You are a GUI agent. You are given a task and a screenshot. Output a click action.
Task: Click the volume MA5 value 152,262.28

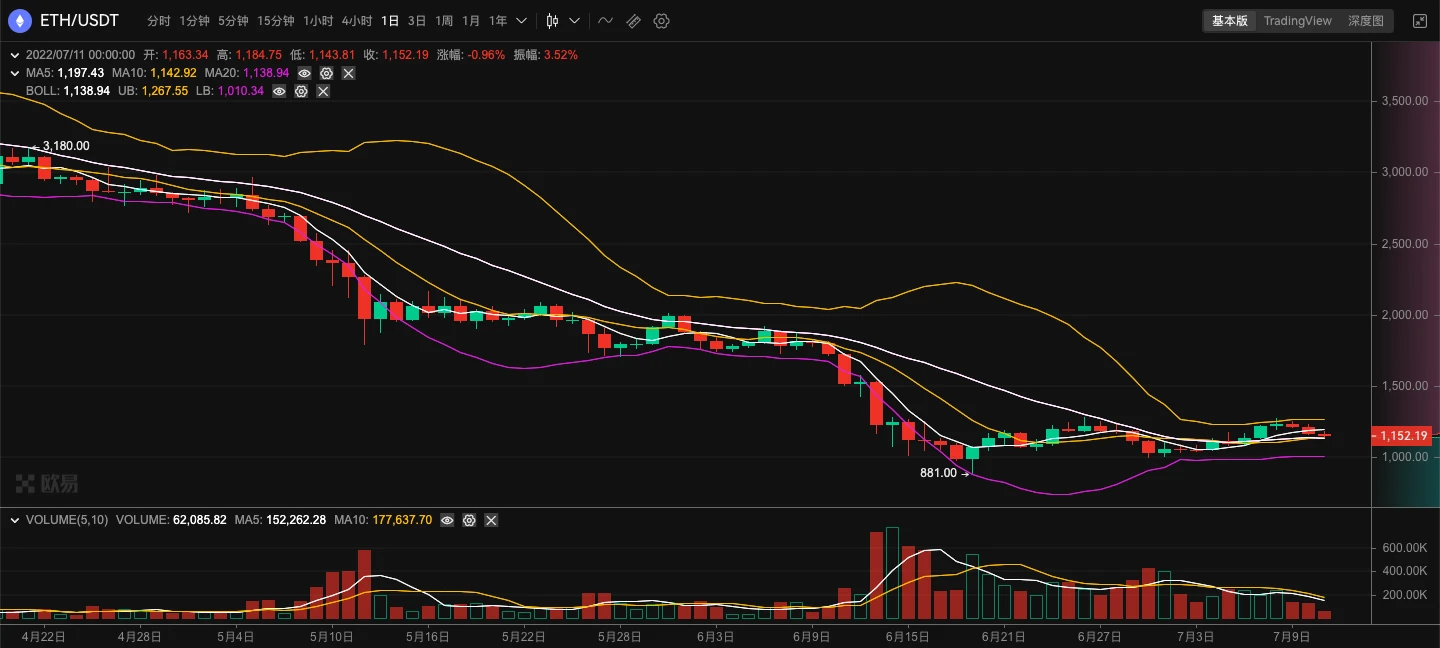[296, 520]
